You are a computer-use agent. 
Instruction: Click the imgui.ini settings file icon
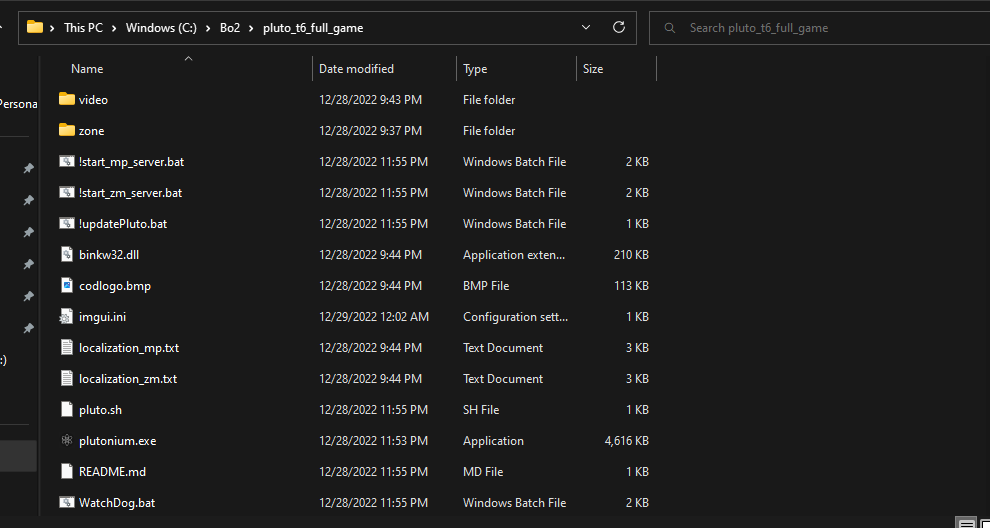pyautogui.click(x=67, y=316)
